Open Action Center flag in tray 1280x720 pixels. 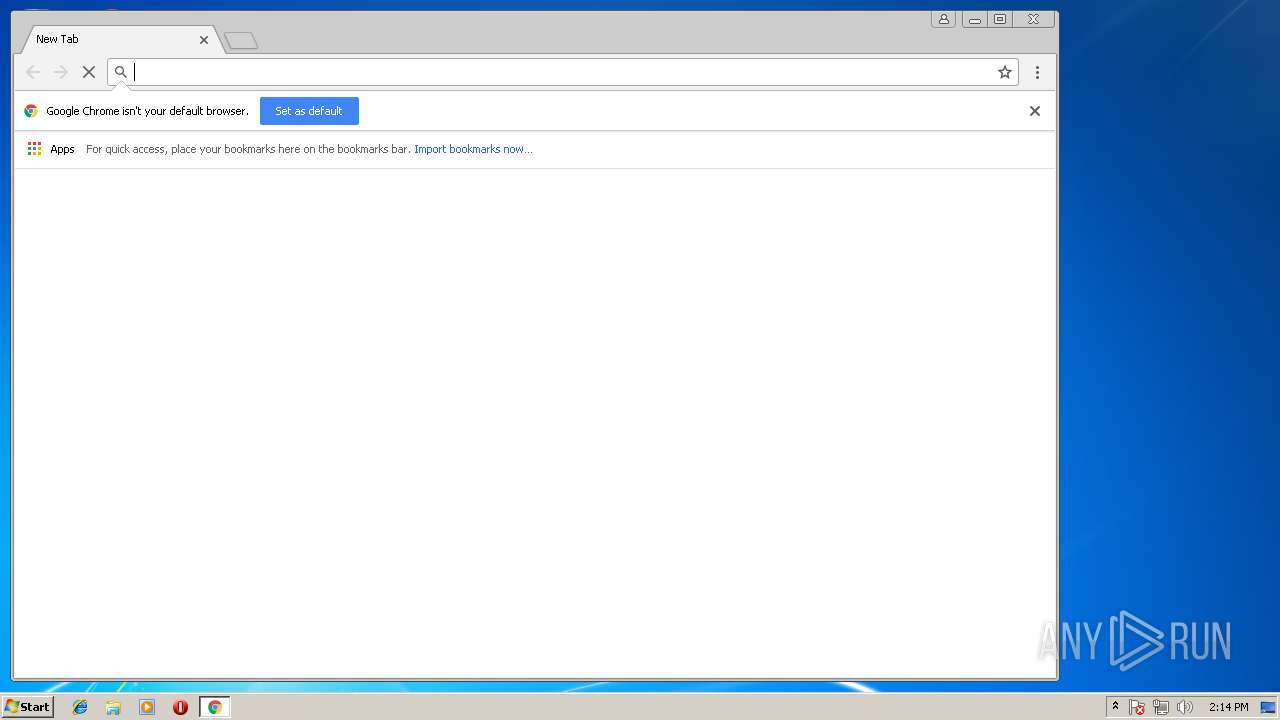point(1137,707)
